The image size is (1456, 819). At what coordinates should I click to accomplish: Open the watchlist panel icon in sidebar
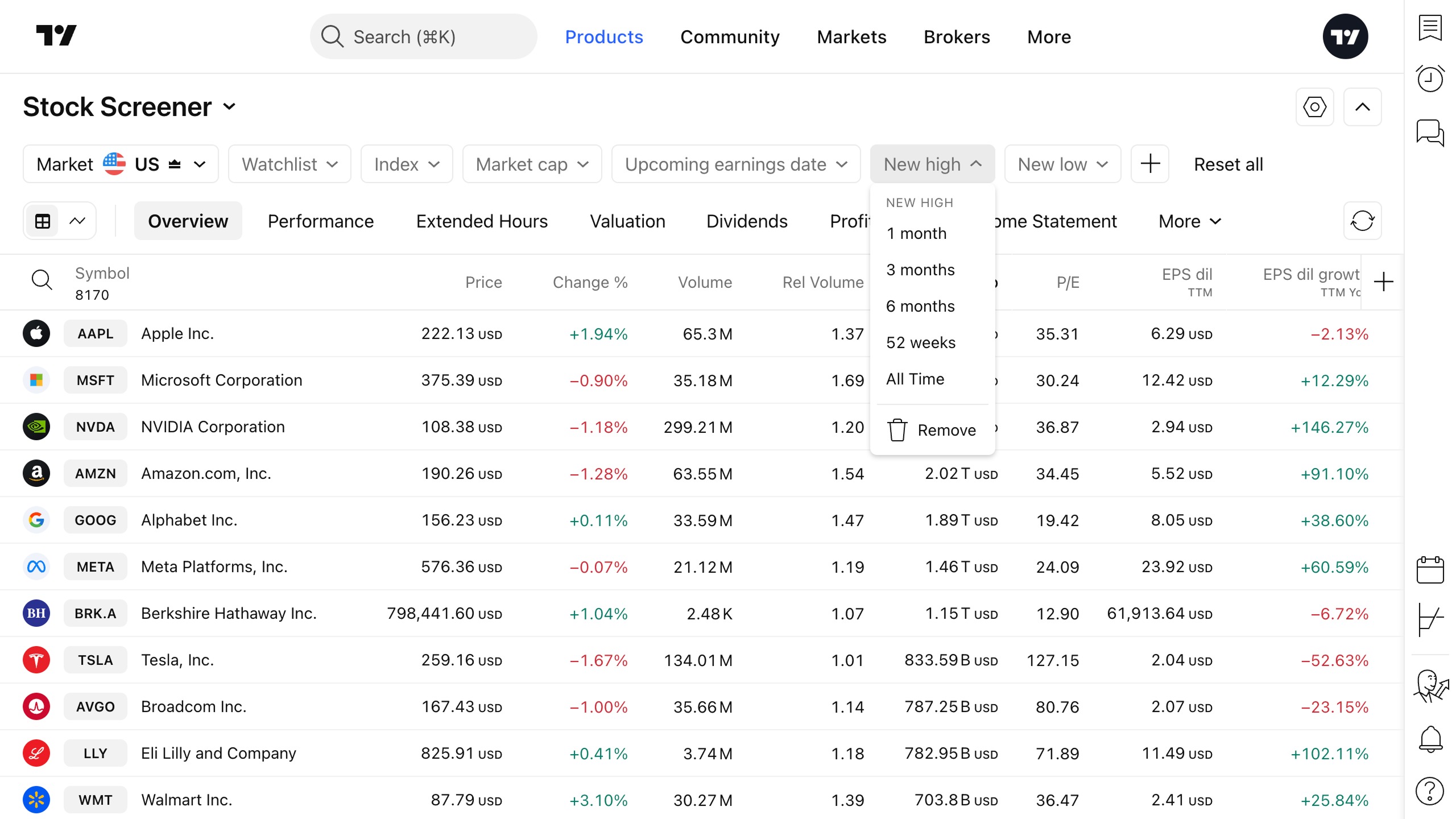pos(1430,28)
